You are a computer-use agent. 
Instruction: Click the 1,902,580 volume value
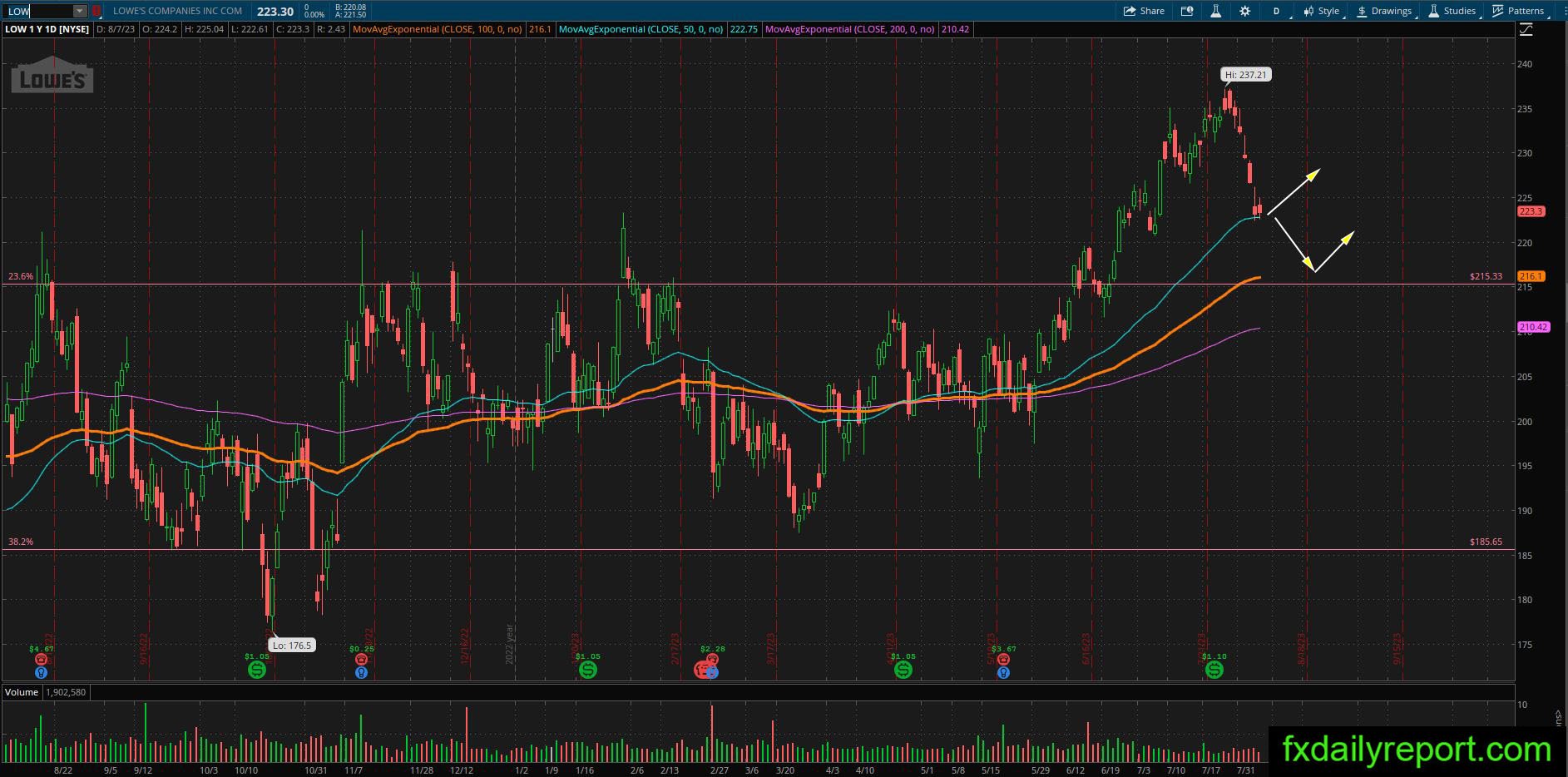point(65,692)
